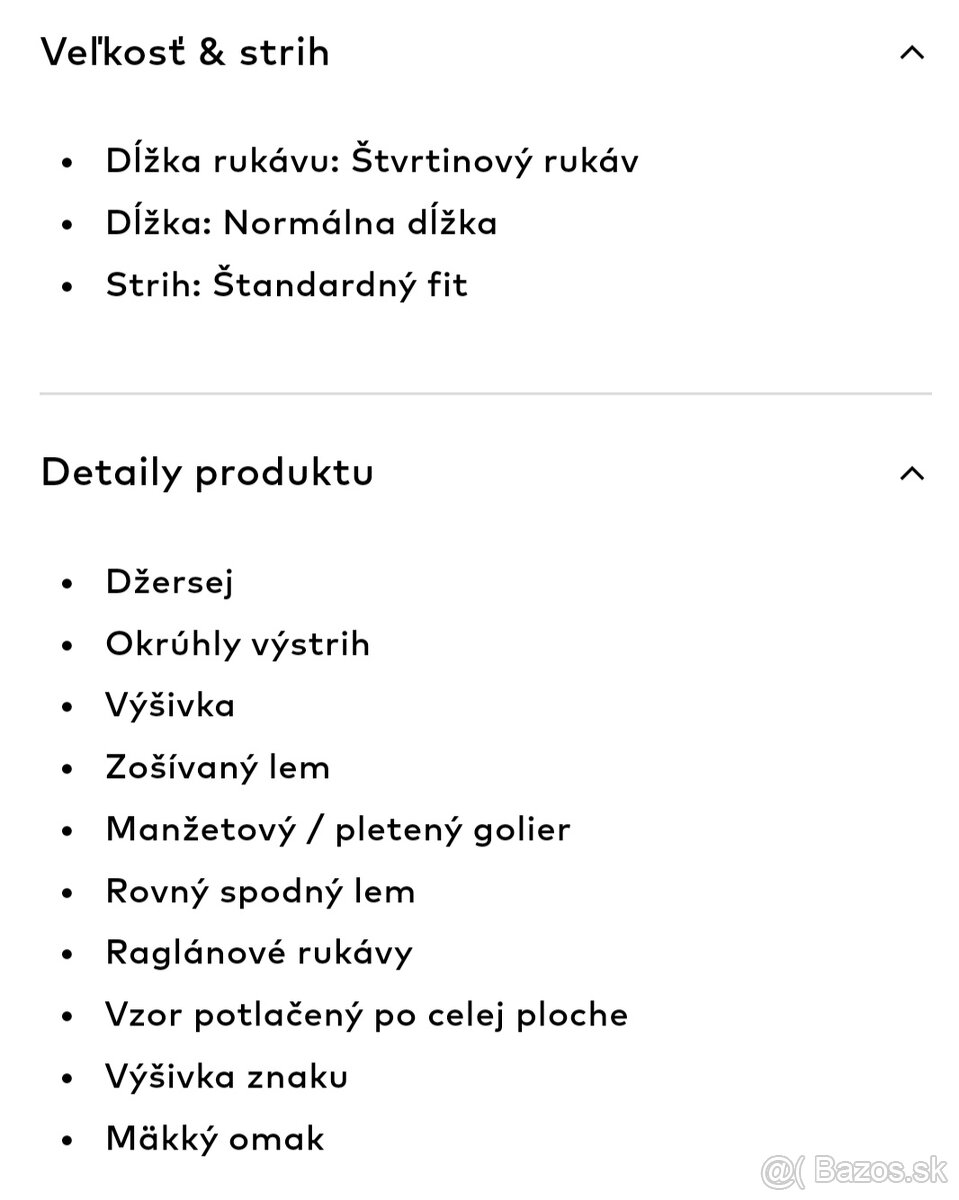Collapse the Veľkosť & strih section chevron
The image size is (959, 1200).
click(x=911, y=54)
